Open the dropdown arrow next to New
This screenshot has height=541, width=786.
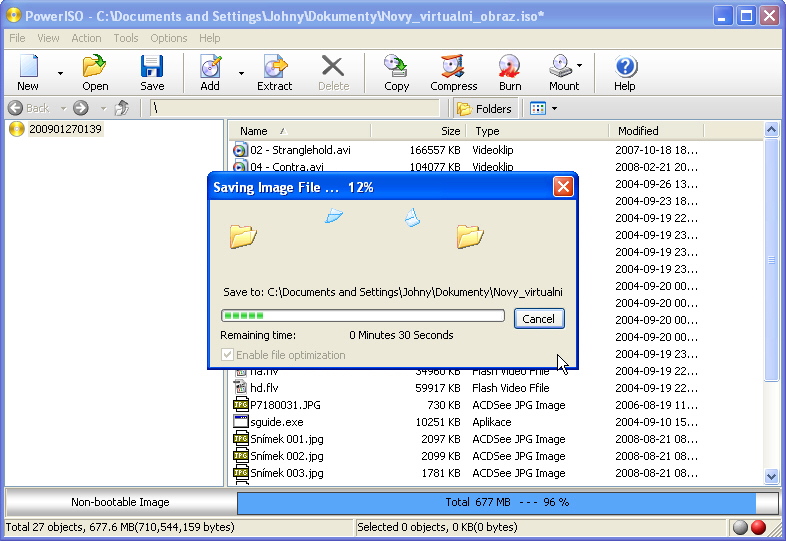click(x=60, y=73)
